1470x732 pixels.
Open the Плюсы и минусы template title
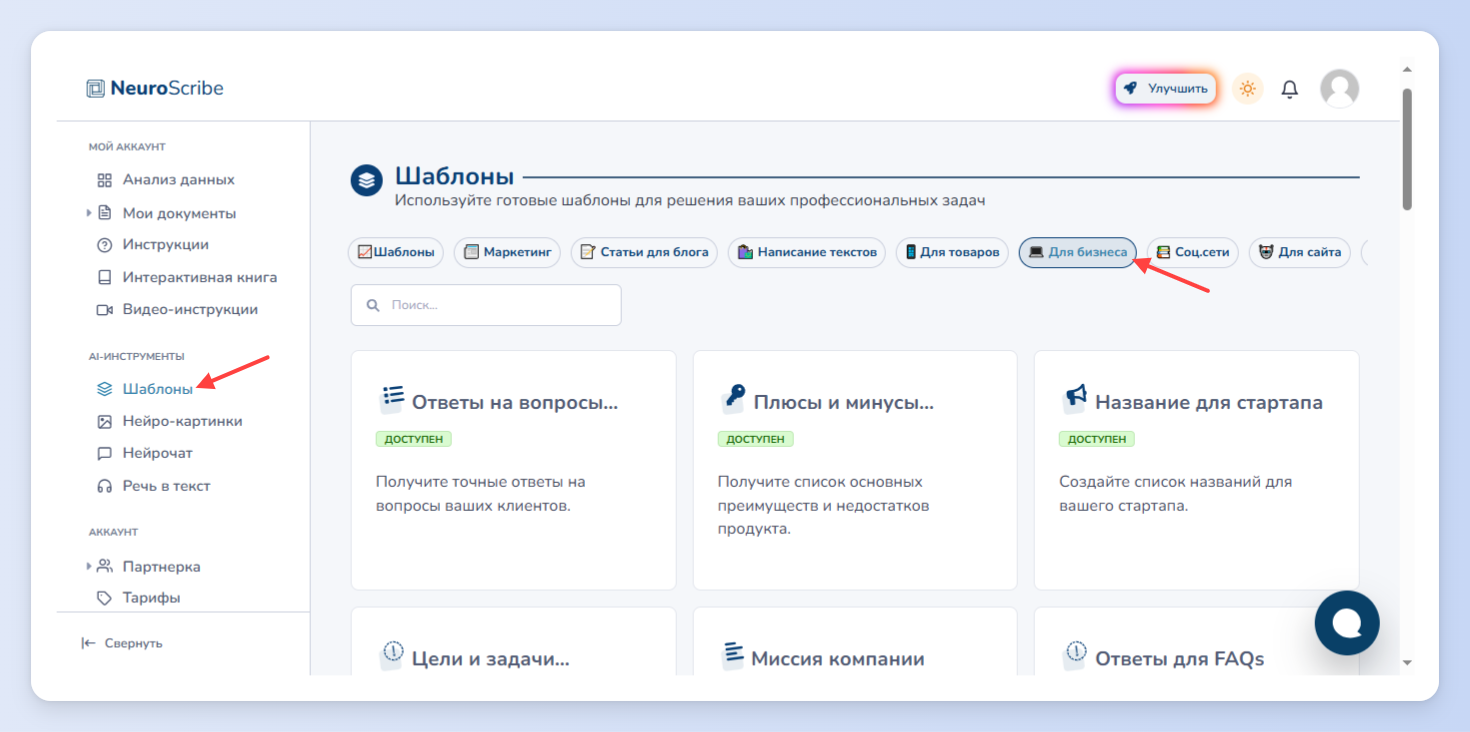(x=843, y=403)
